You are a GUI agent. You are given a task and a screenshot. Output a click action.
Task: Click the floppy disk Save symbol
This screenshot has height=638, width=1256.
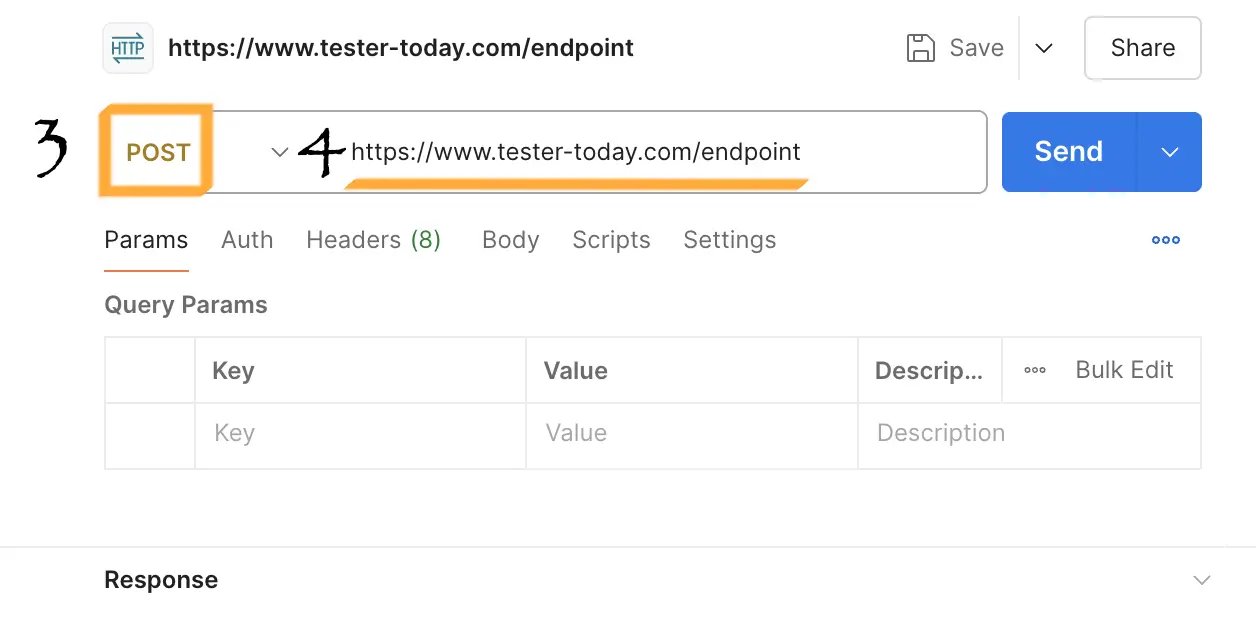[920, 47]
